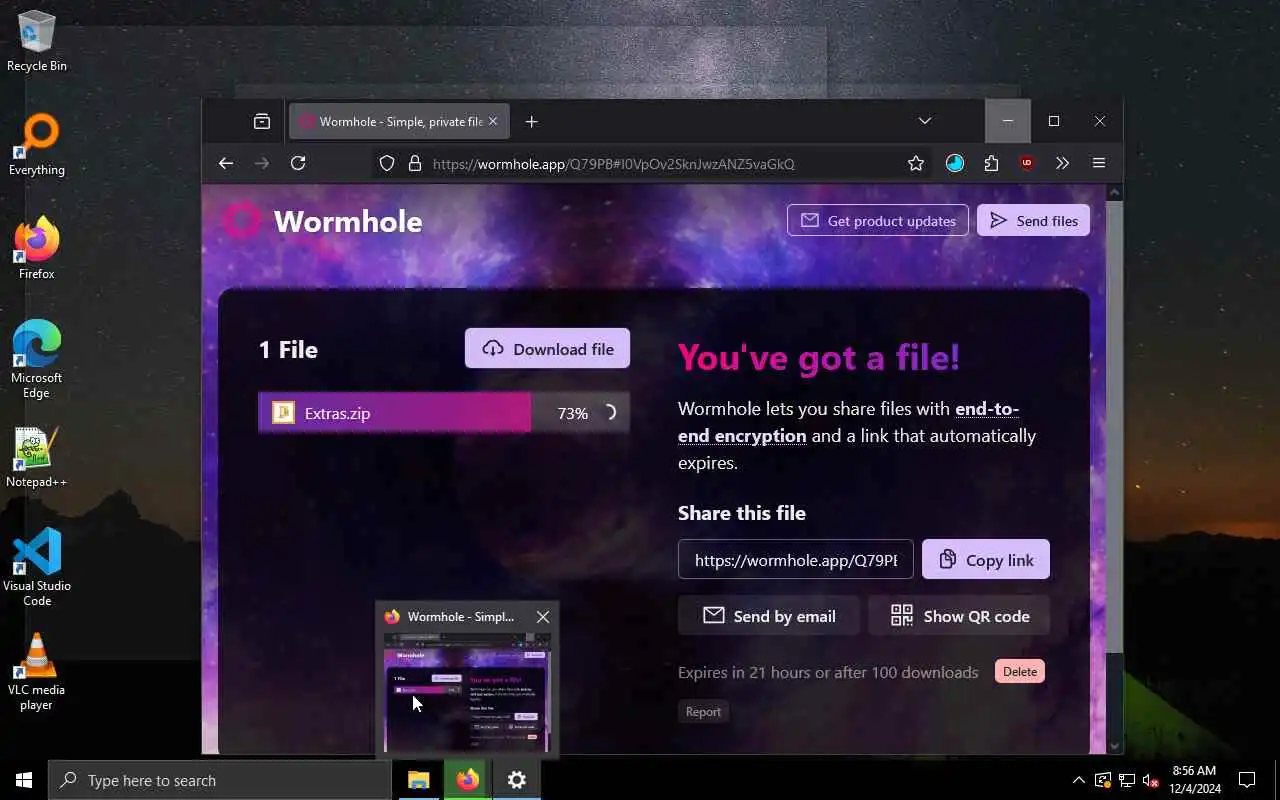Show hidden system tray icons
1280x800 pixels.
click(x=1078, y=780)
